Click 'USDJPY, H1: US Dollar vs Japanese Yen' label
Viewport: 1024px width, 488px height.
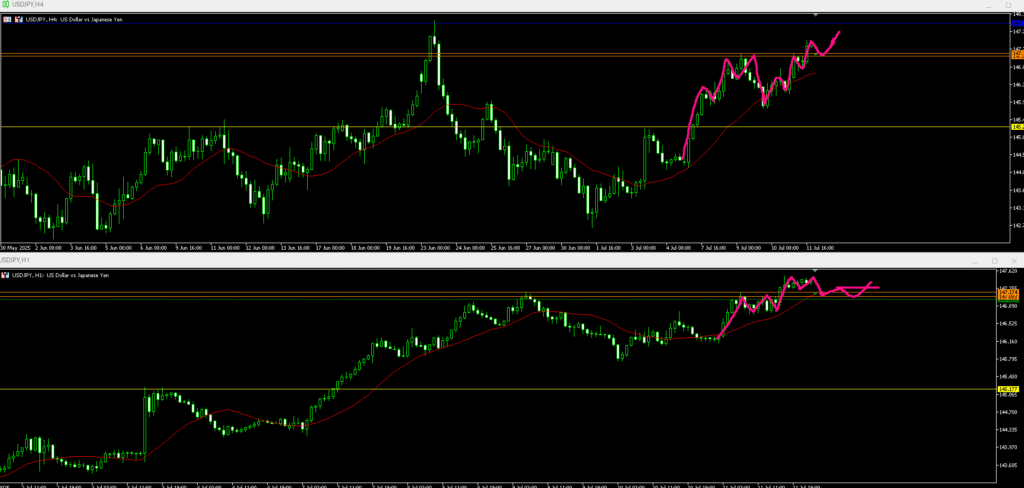point(60,275)
